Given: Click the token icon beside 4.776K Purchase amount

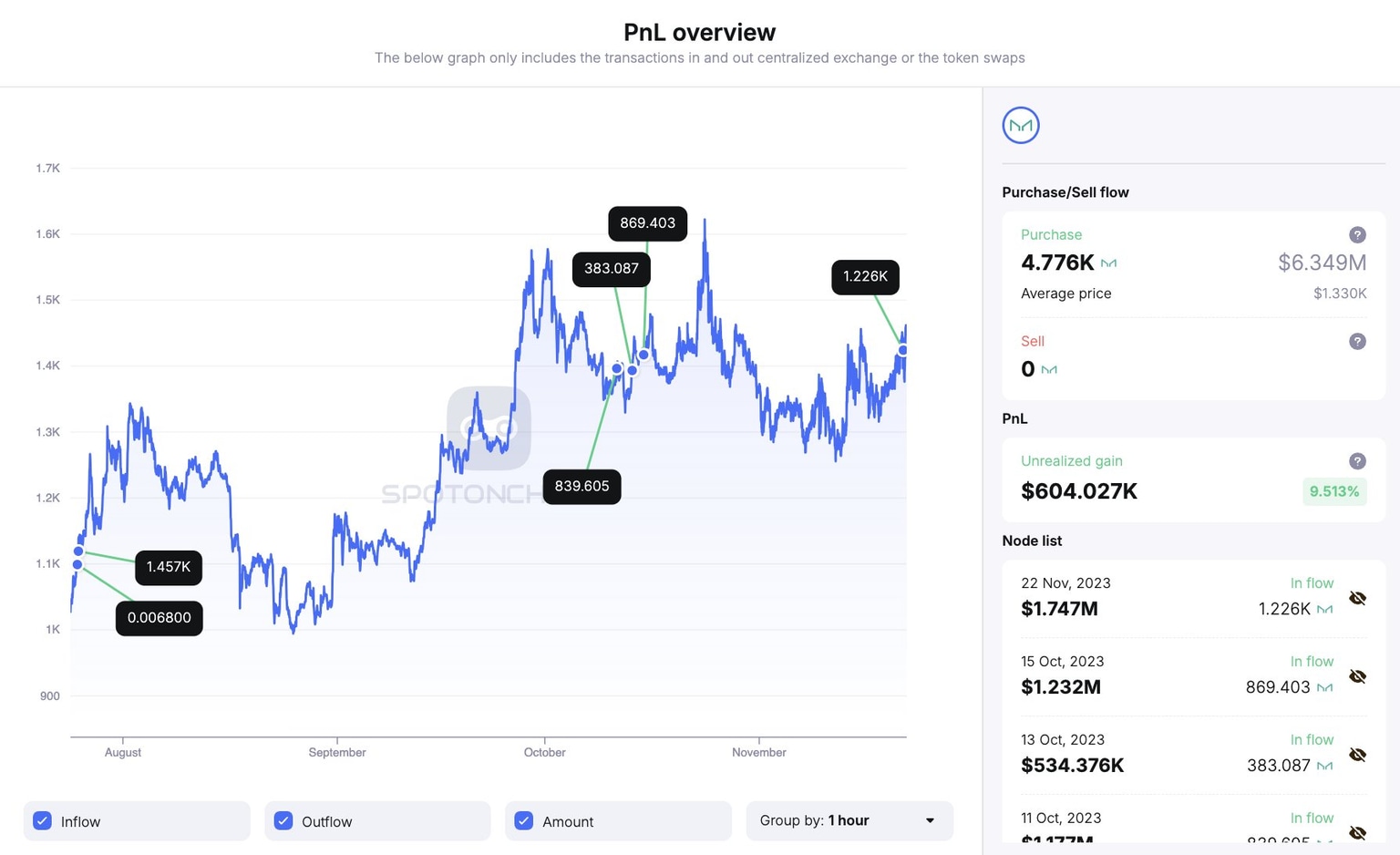Looking at the screenshot, I should coord(1109,263).
